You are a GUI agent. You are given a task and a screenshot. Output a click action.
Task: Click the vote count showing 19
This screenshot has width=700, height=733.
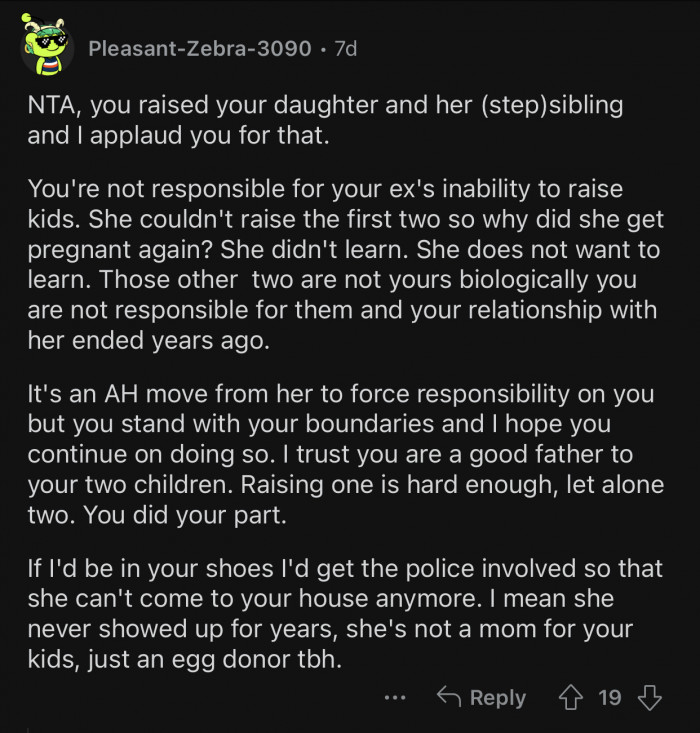tap(610, 697)
